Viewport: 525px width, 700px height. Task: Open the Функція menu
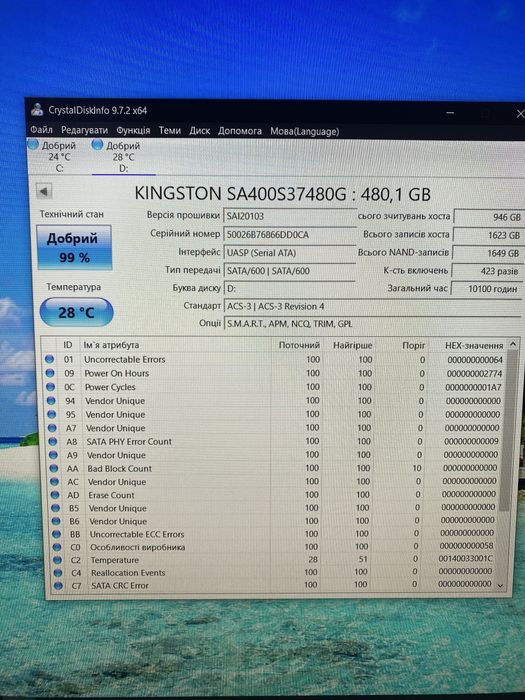click(x=133, y=130)
